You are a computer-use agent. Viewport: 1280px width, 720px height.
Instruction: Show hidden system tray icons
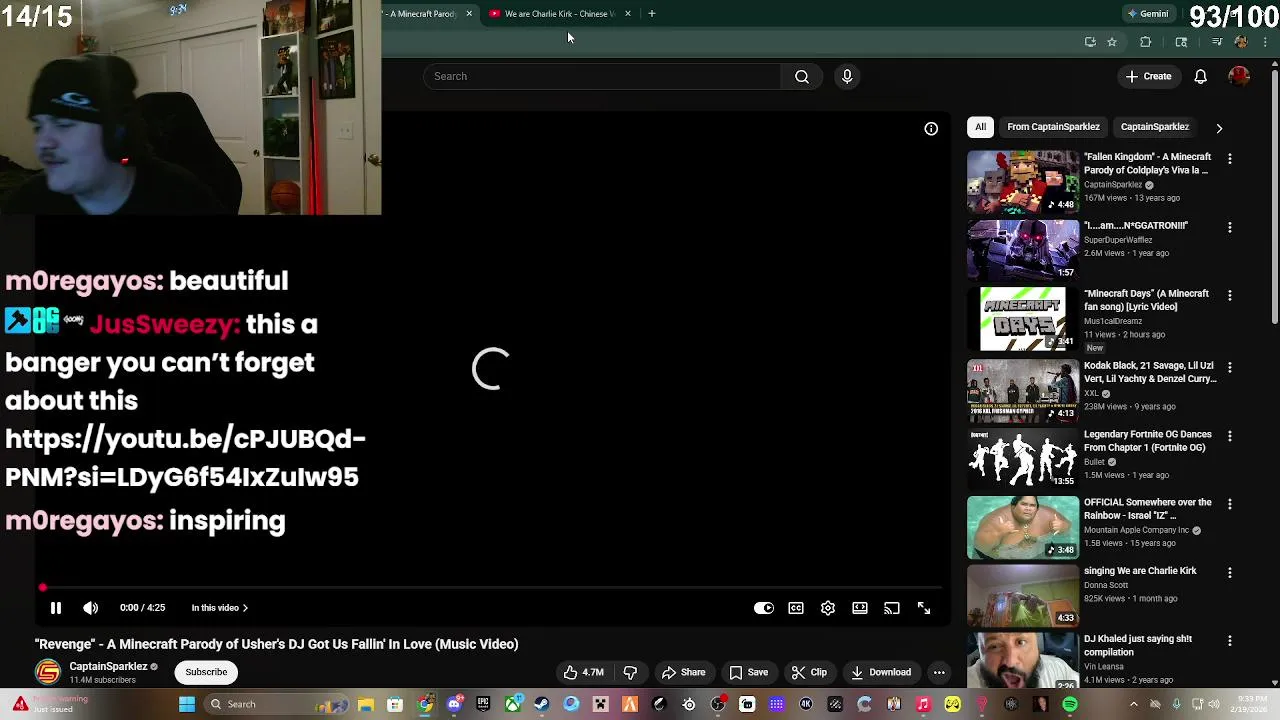(1133, 704)
